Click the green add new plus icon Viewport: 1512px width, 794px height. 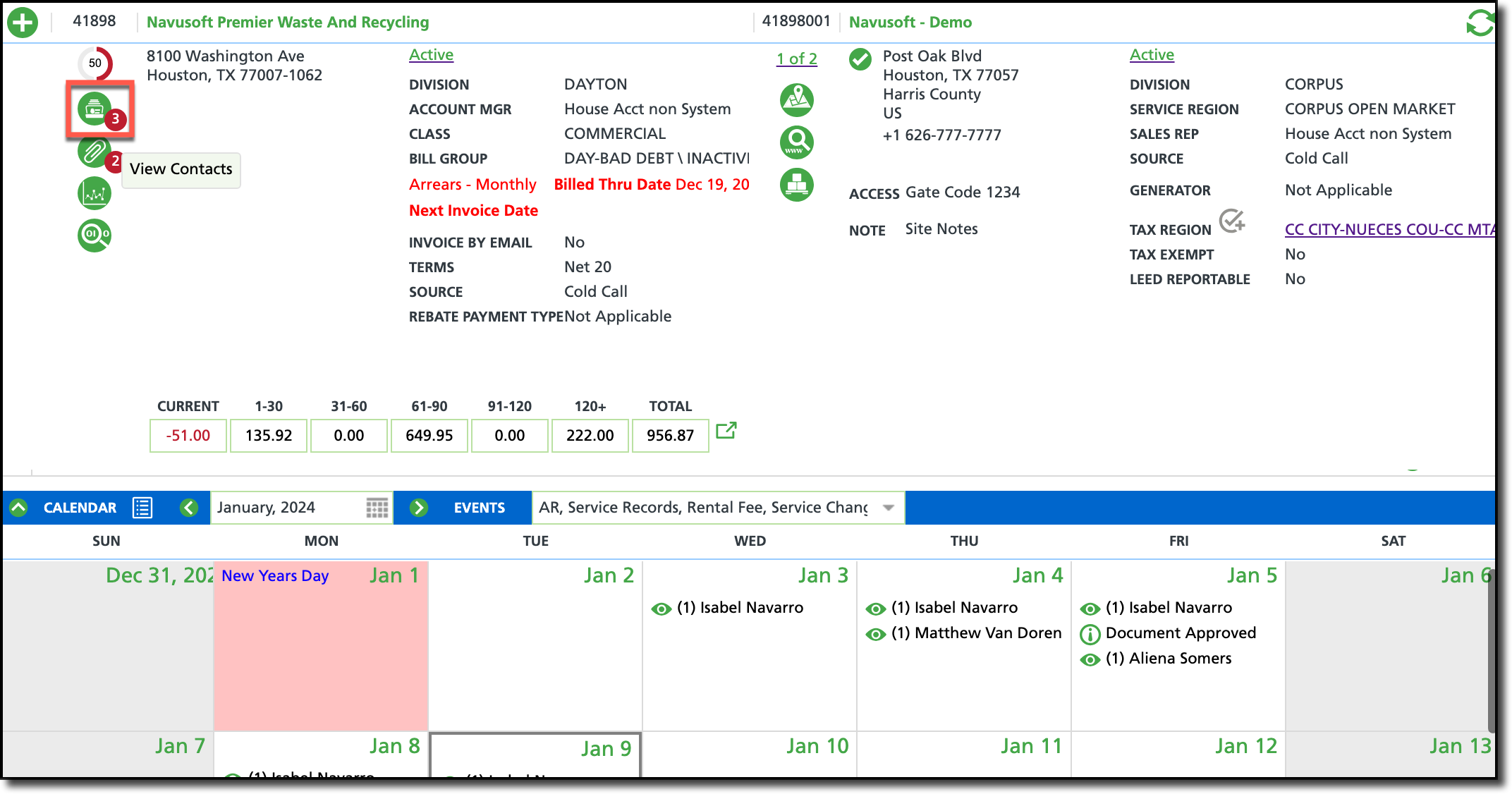pos(23,23)
